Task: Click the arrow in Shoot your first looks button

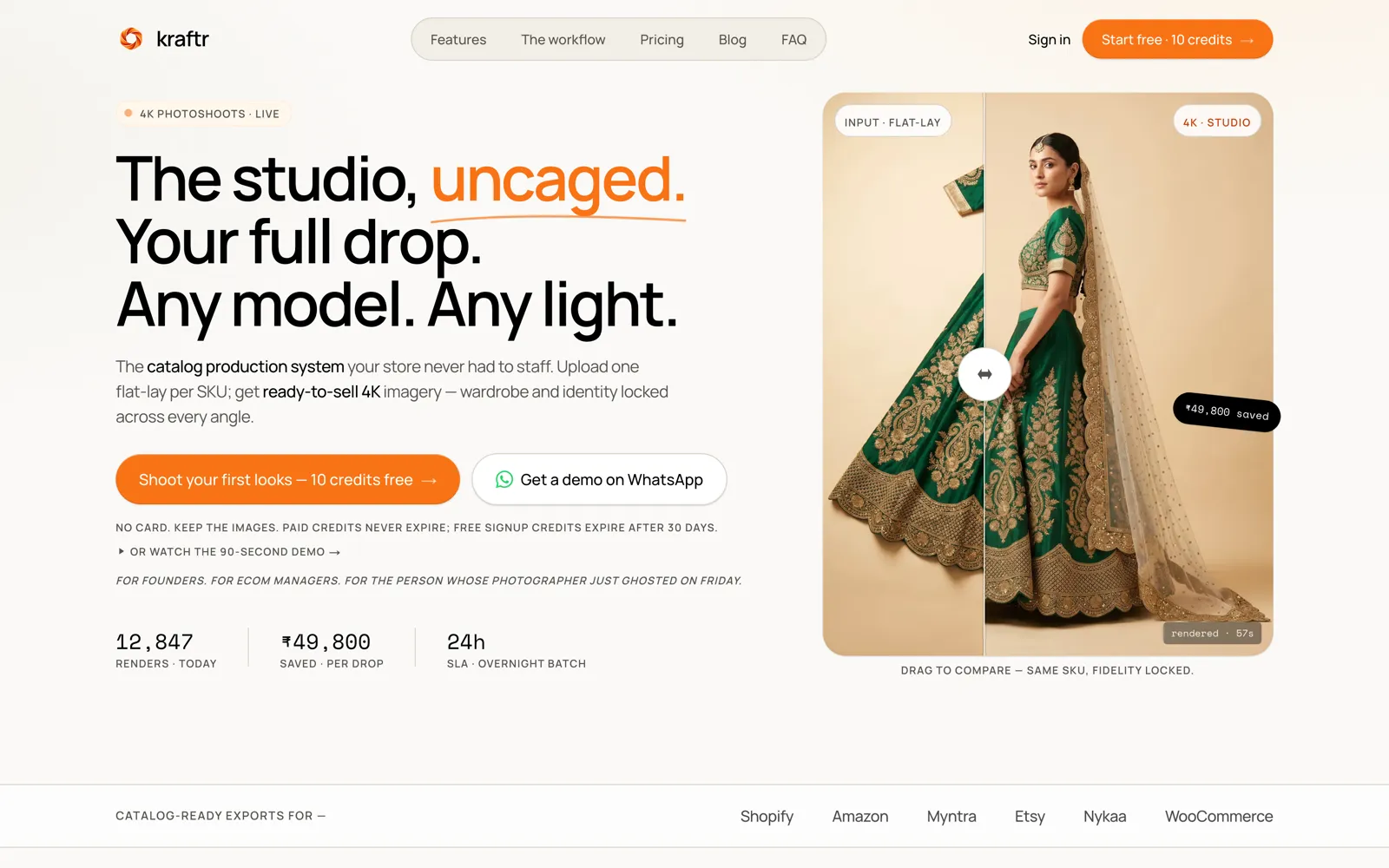Action: [429, 480]
